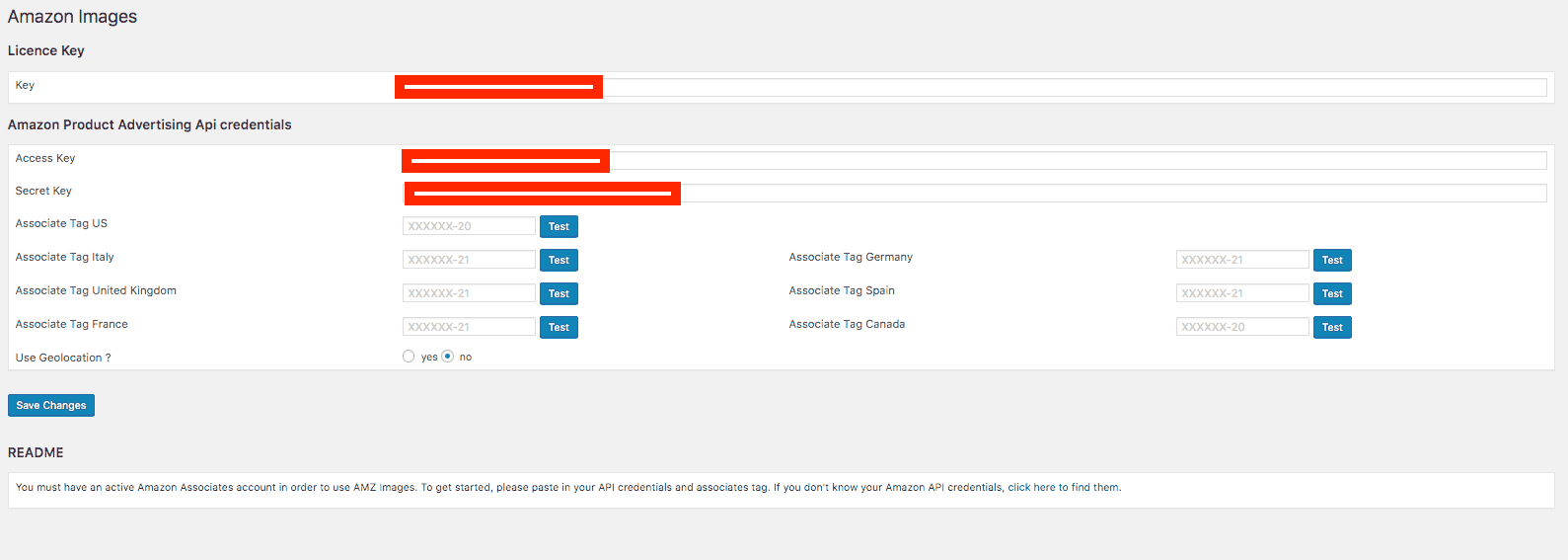Test the United Kingdom associate tag
This screenshot has height=560, width=1568.
click(x=559, y=293)
